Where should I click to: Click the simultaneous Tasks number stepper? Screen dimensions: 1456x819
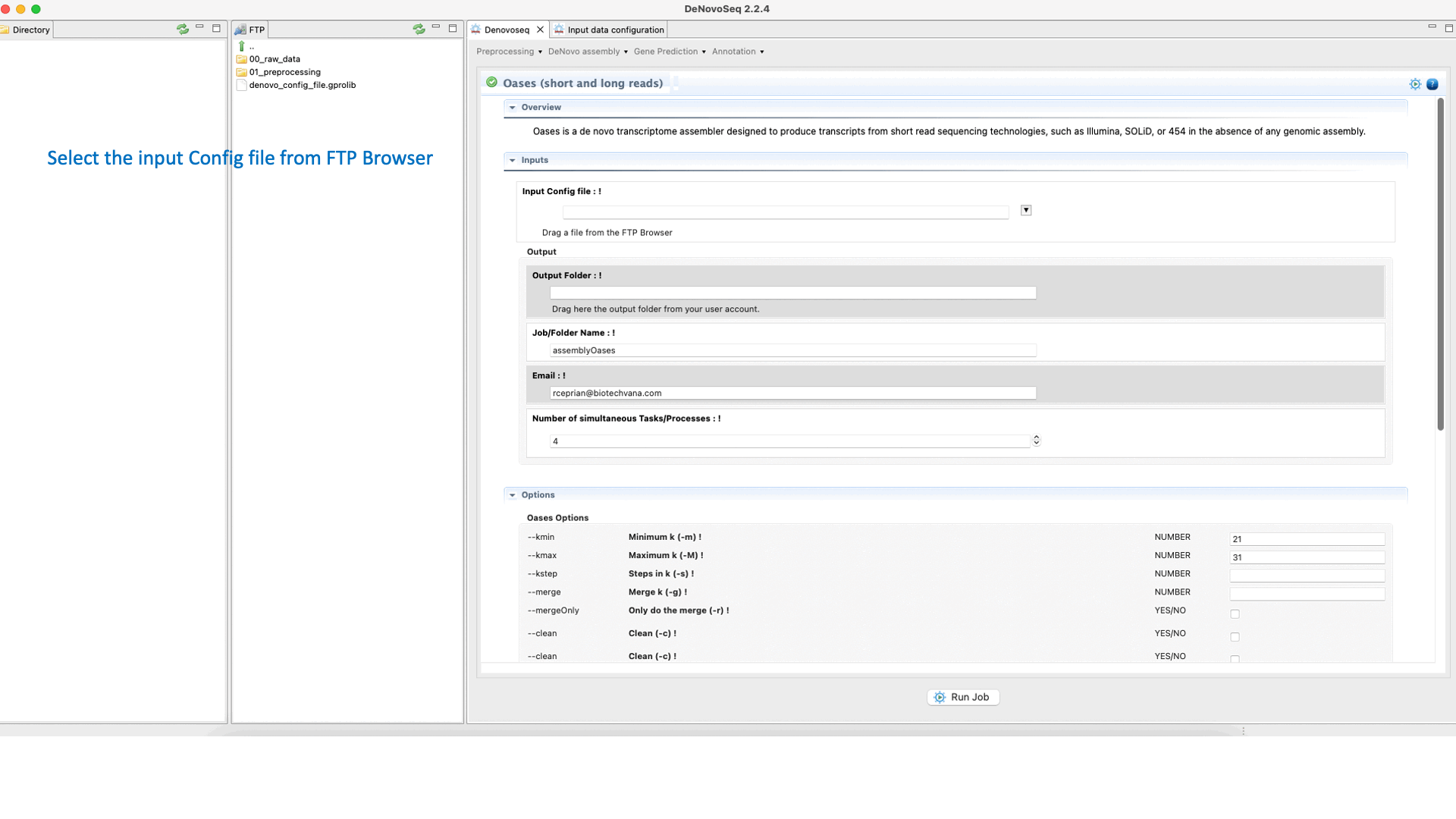coord(1036,441)
